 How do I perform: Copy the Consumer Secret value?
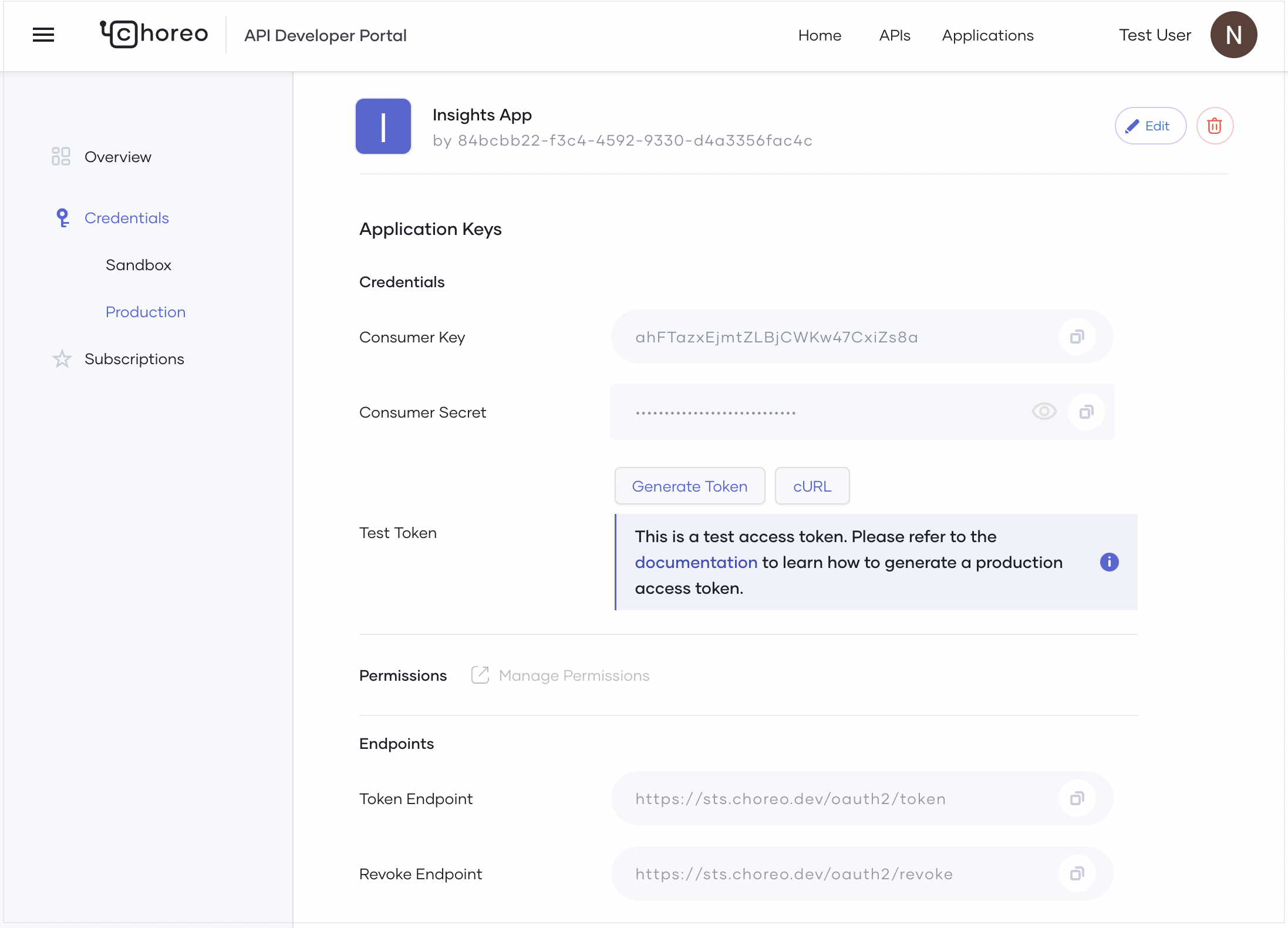[1086, 412]
